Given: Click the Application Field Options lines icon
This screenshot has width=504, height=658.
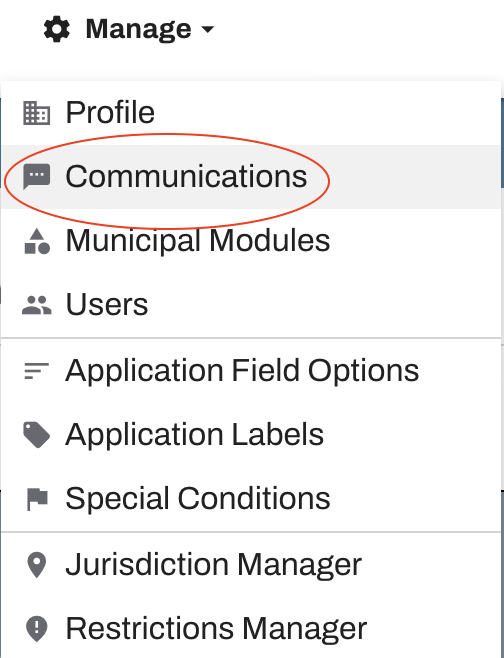Looking at the screenshot, I should click(37, 371).
